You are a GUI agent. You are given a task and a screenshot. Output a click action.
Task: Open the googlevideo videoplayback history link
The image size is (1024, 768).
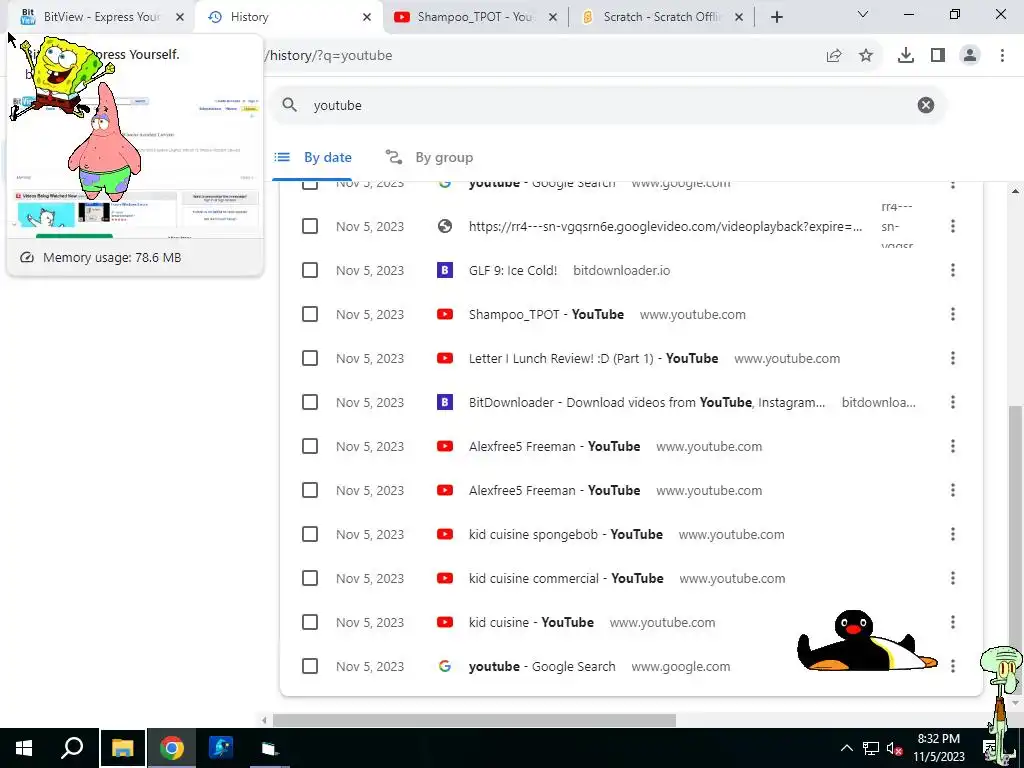pyautogui.click(x=665, y=227)
